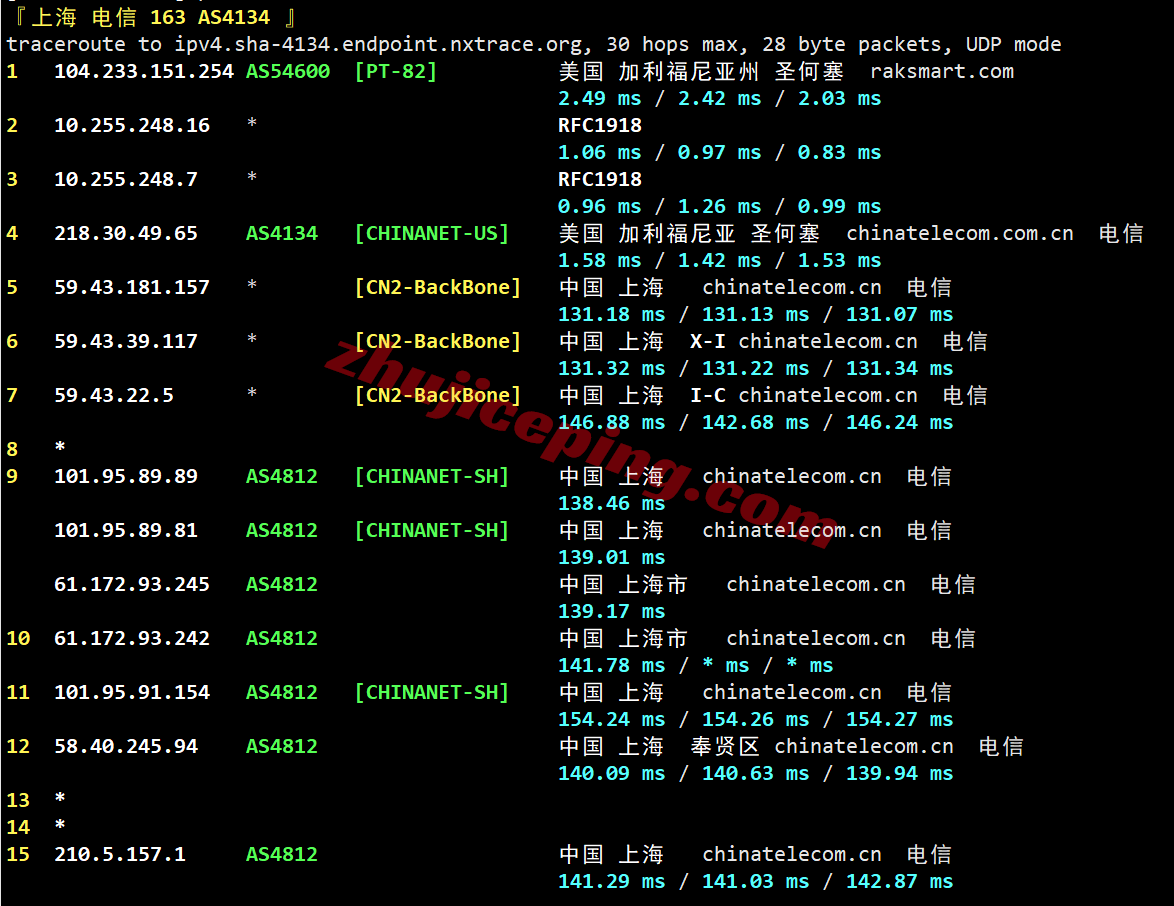This screenshot has height=906, width=1174.
Task: Click the final hop IP 210.5.157.1
Action: click(x=119, y=854)
